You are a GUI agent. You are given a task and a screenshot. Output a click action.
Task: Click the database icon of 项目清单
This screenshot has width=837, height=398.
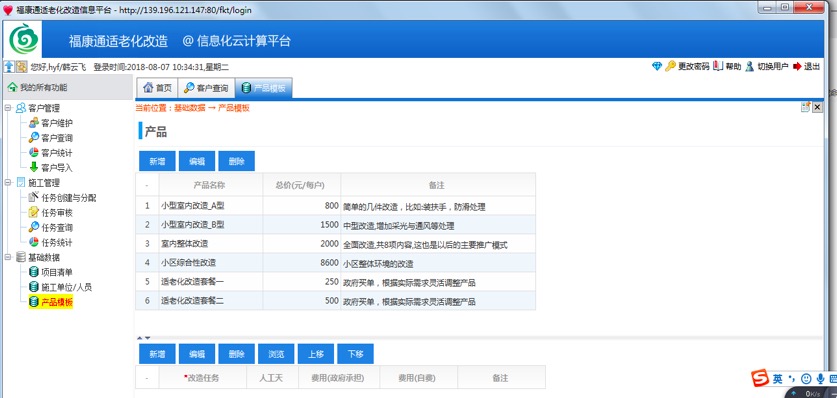(34, 272)
